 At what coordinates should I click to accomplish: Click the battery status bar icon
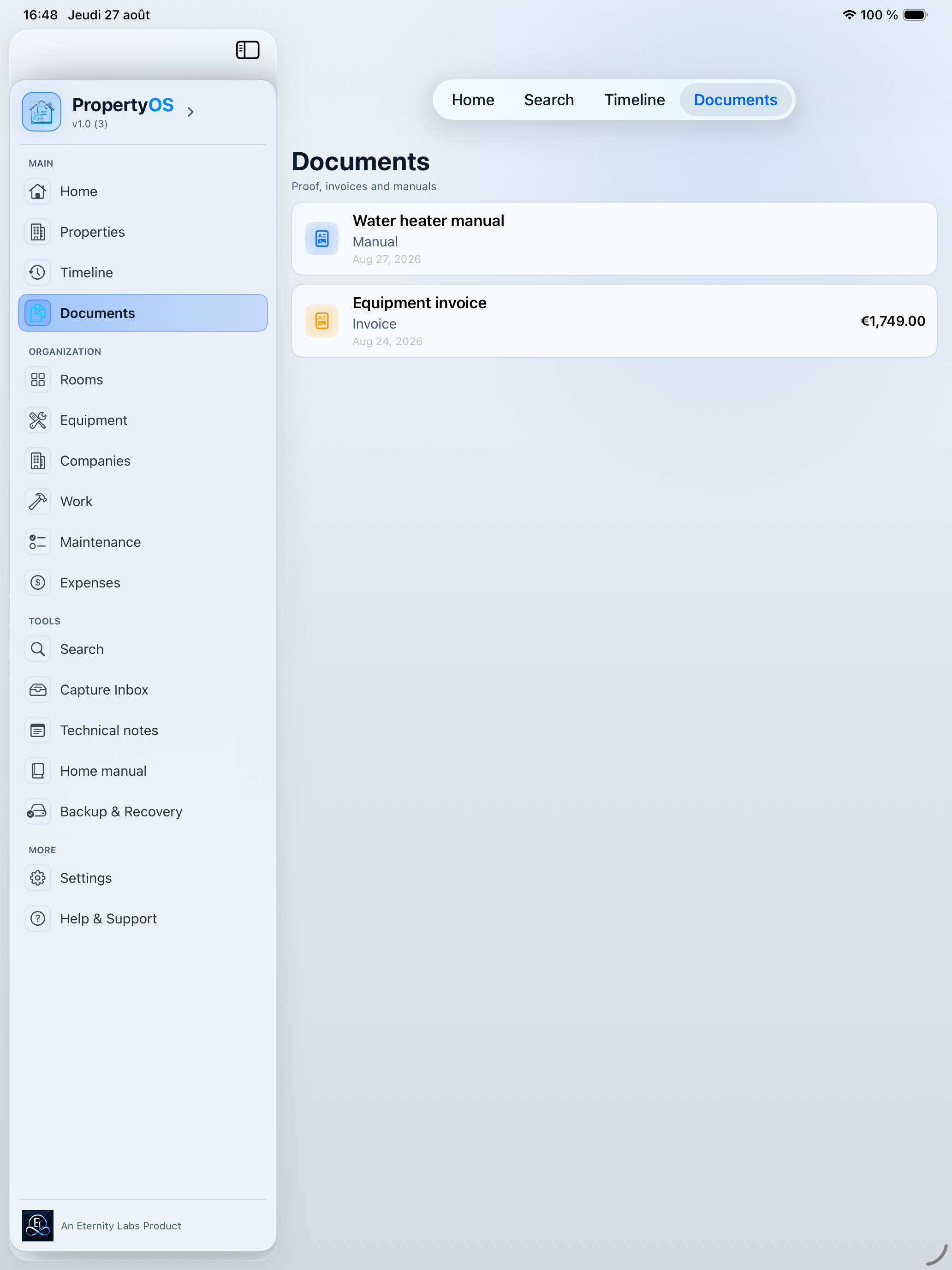pyautogui.click(x=915, y=15)
